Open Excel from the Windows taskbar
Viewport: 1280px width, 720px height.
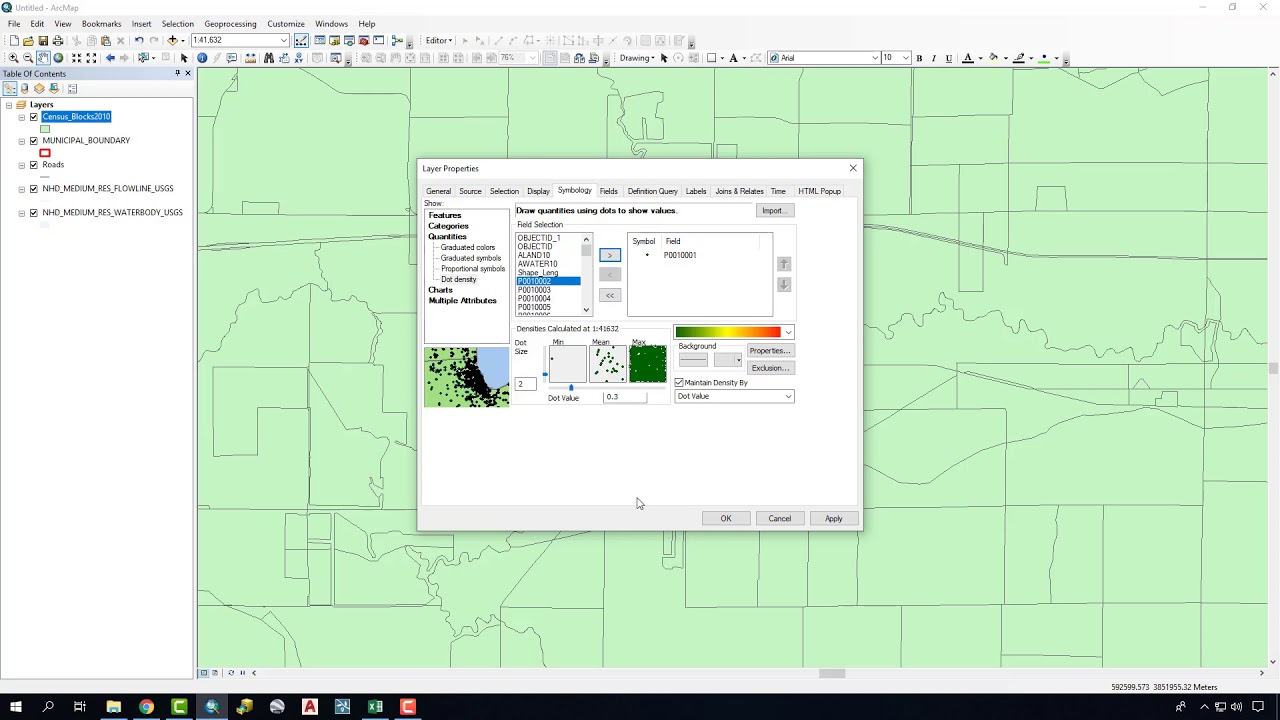coord(375,707)
